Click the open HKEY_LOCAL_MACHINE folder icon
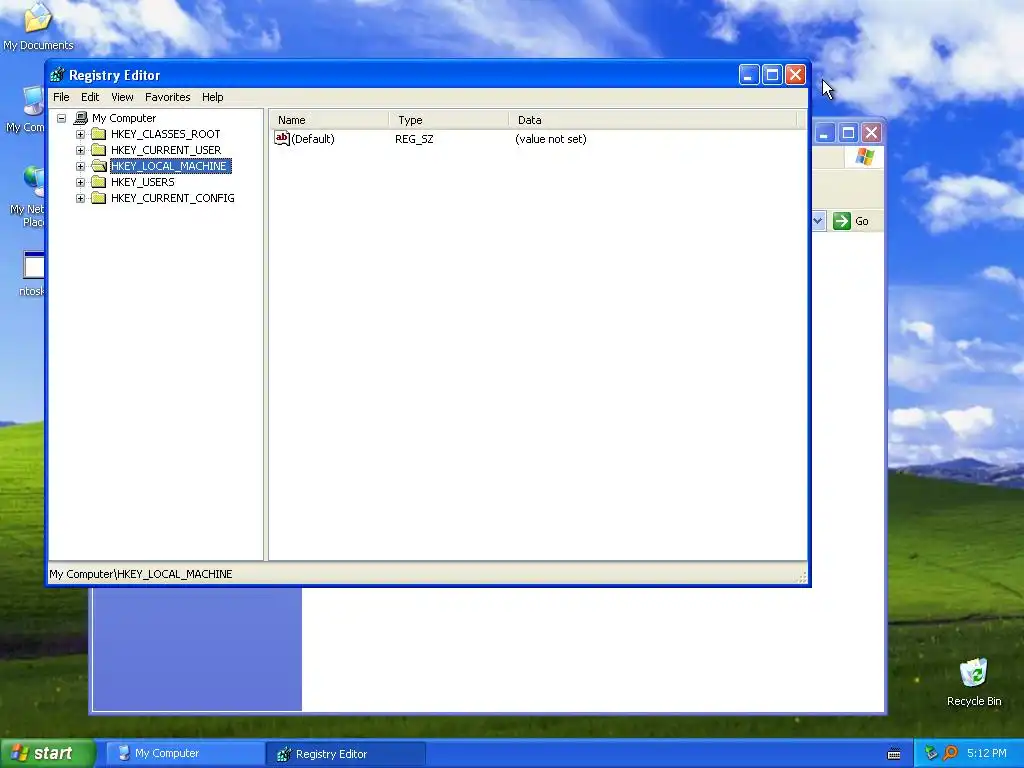The height and width of the screenshot is (768, 1024). 99,166
